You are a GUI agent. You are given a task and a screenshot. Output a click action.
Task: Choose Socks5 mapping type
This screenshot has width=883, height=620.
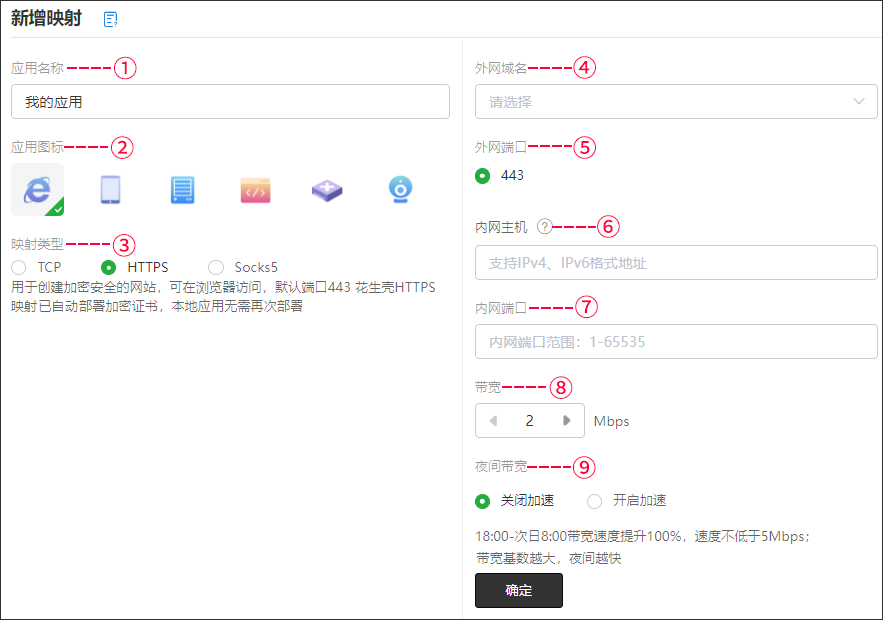point(216,267)
